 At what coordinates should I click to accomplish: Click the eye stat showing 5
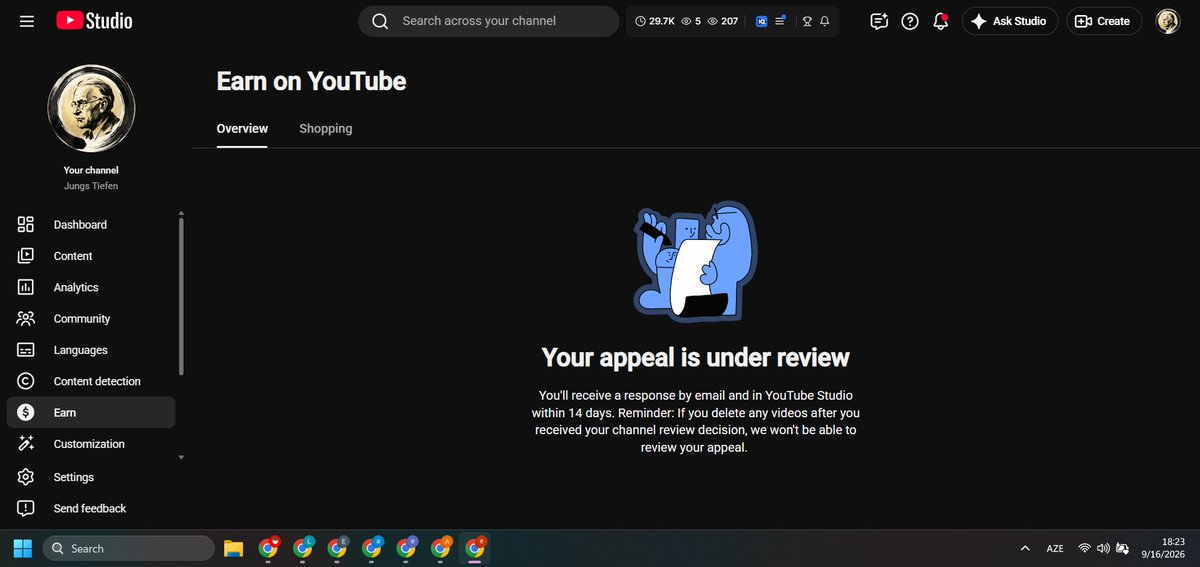[x=691, y=21]
